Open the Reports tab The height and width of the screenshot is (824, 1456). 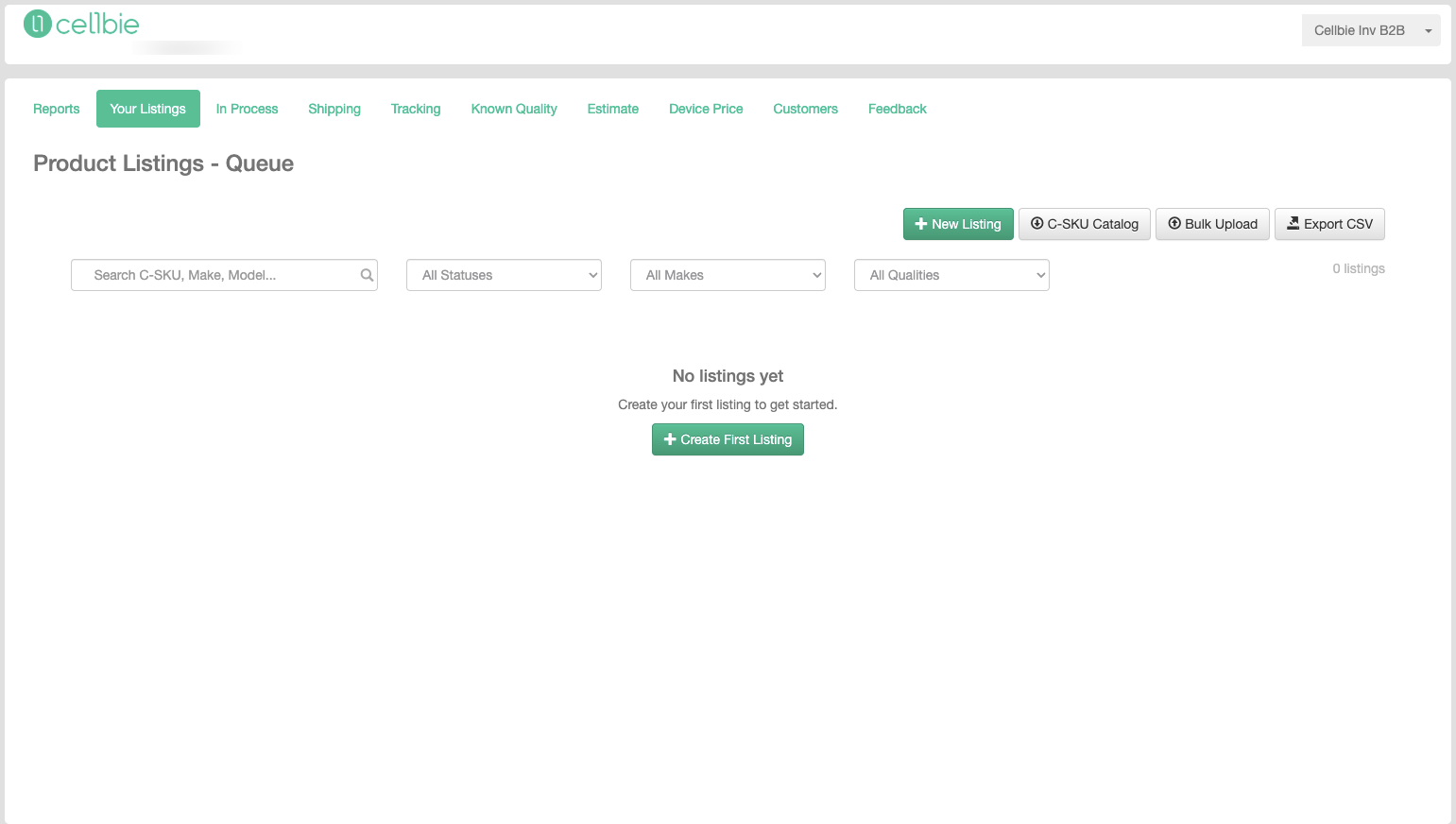57,109
